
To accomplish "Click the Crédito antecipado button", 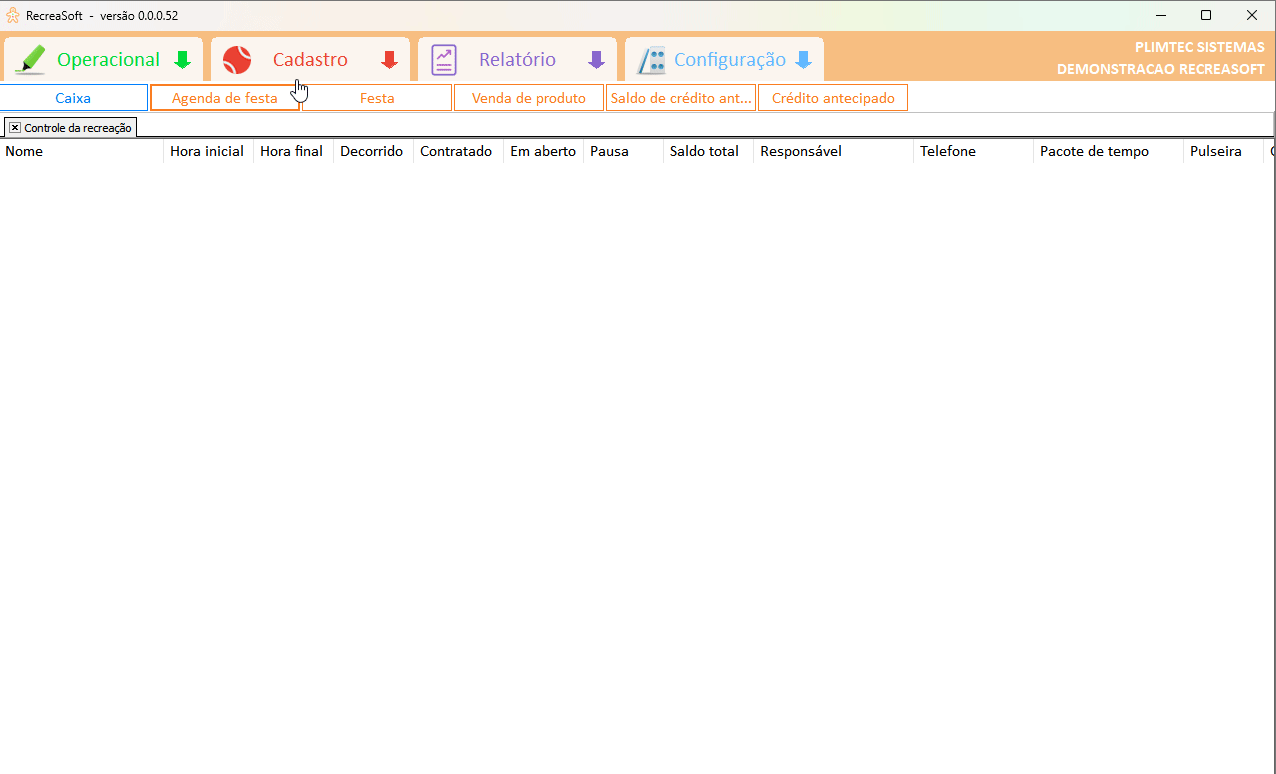I will click(833, 98).
